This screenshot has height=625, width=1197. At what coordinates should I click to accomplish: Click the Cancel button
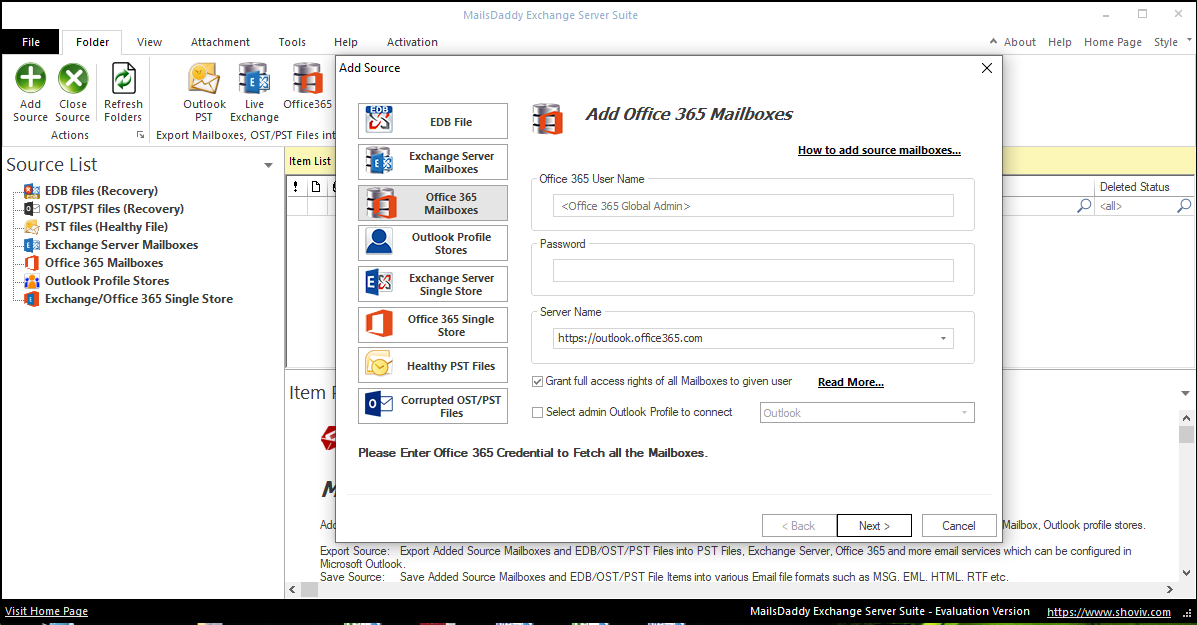click(x=959, y=526)
